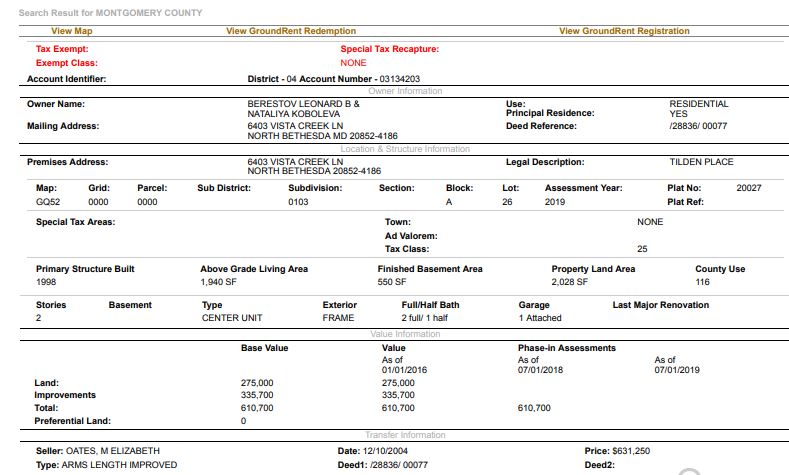Select the Tax Exempt label
This screenshot has width=789, height=475.
[x=62, y=48]
